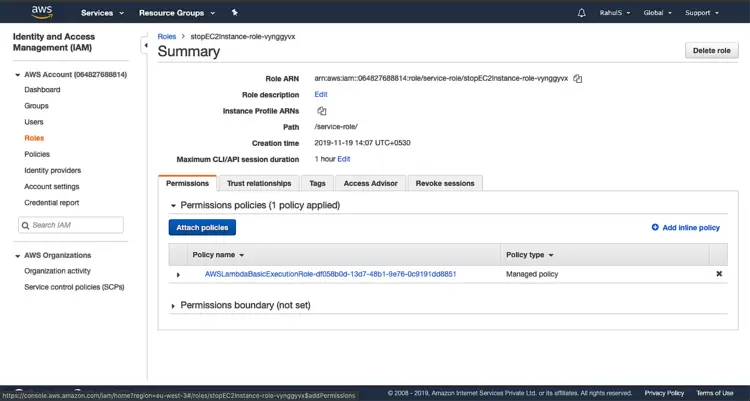Open the Tags tab

tap(317, 183)
